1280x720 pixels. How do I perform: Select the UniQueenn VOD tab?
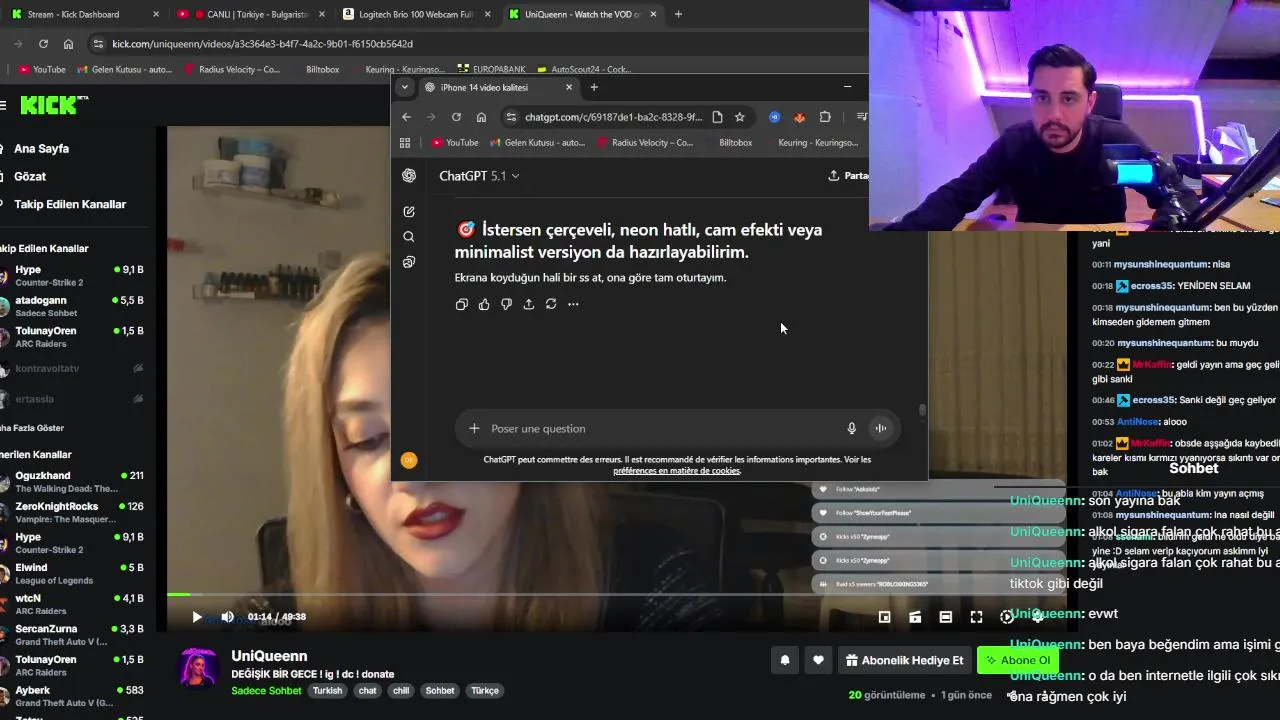pos(582,14)
